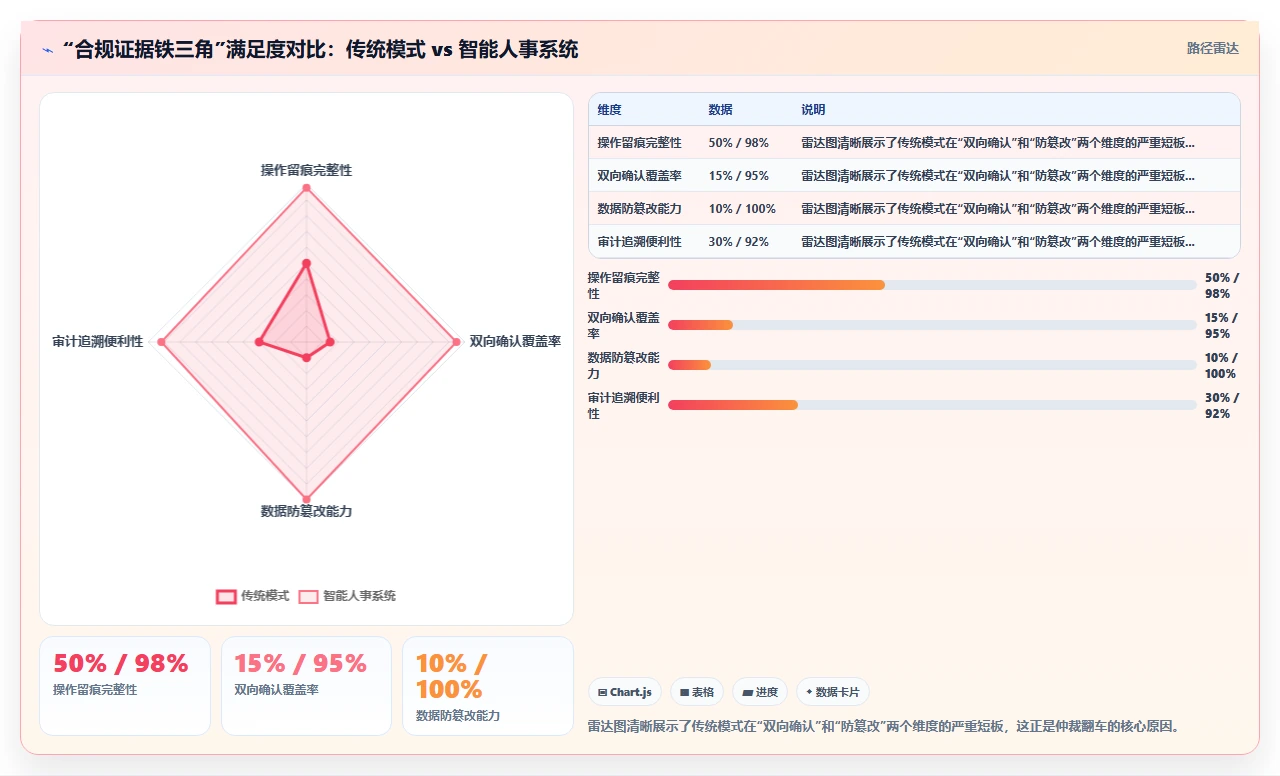
Task: Click the 路径雷达 label in header
Action: 1212,48
